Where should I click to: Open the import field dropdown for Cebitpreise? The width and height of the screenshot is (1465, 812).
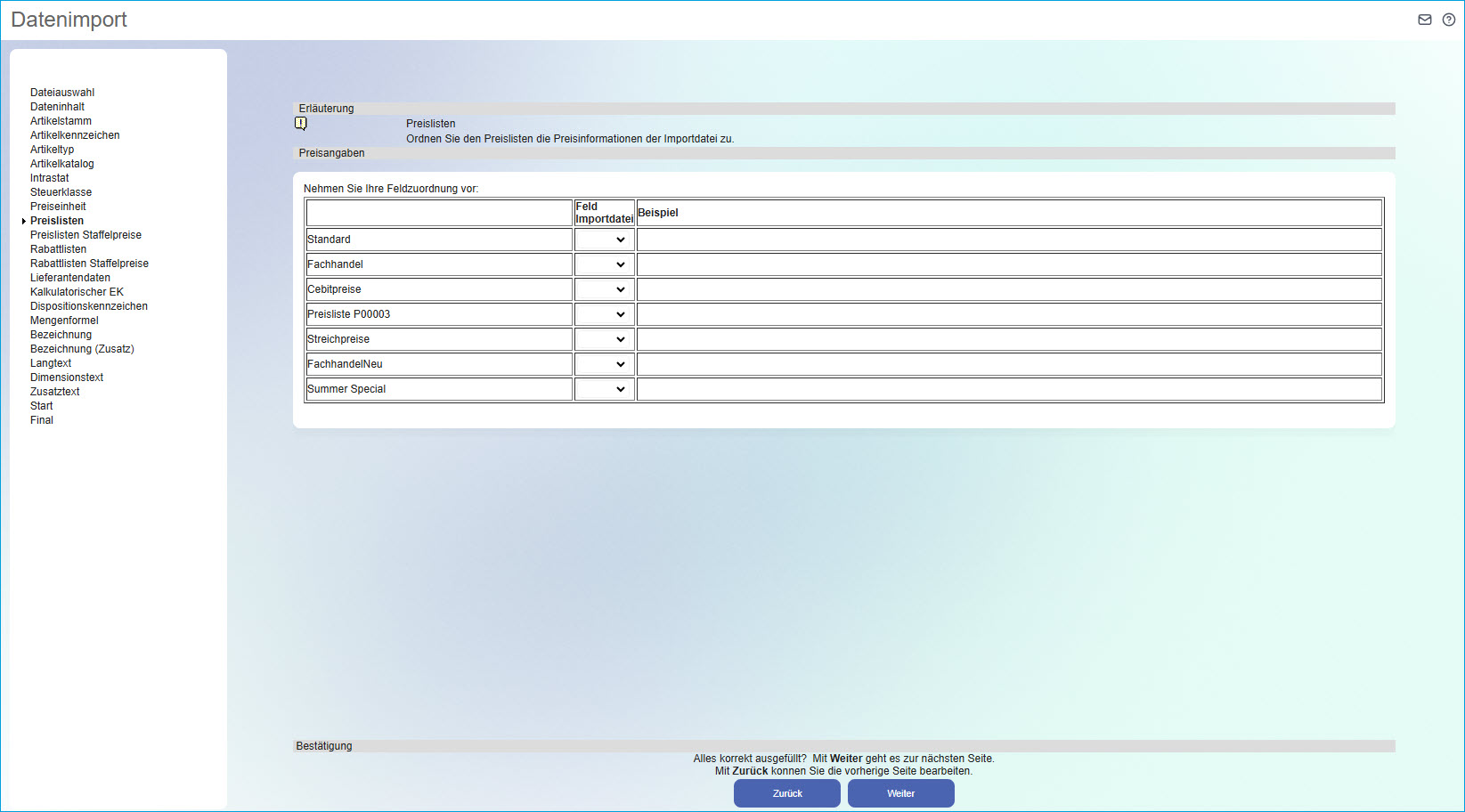[x=604, y=289]
